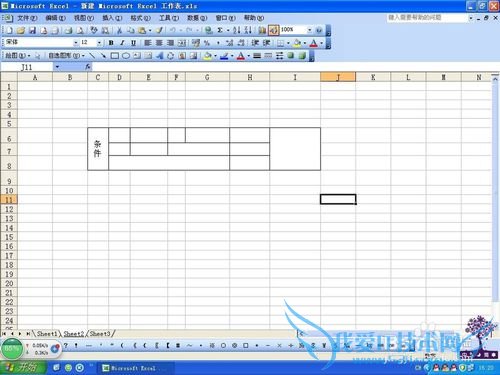Toggle Underline formatting
The image size is (500, 375).
pos(133,43)
